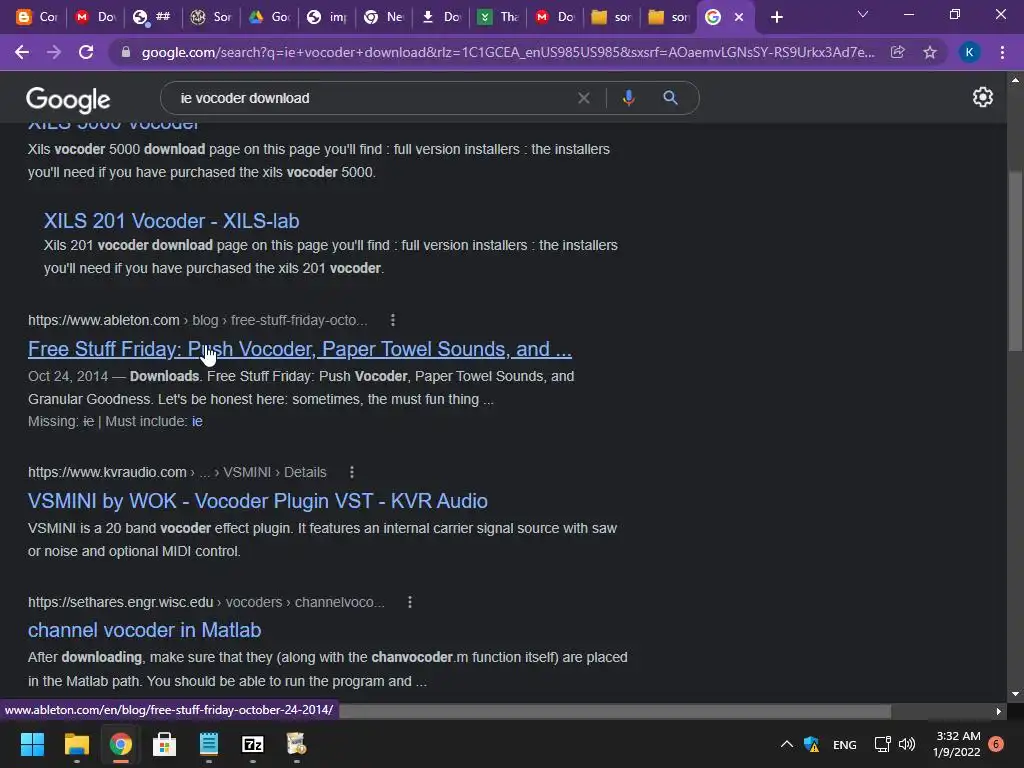Screen dimensions: 1024x768
Task: Open a new browser tab
Action: [x=776, y=17]
